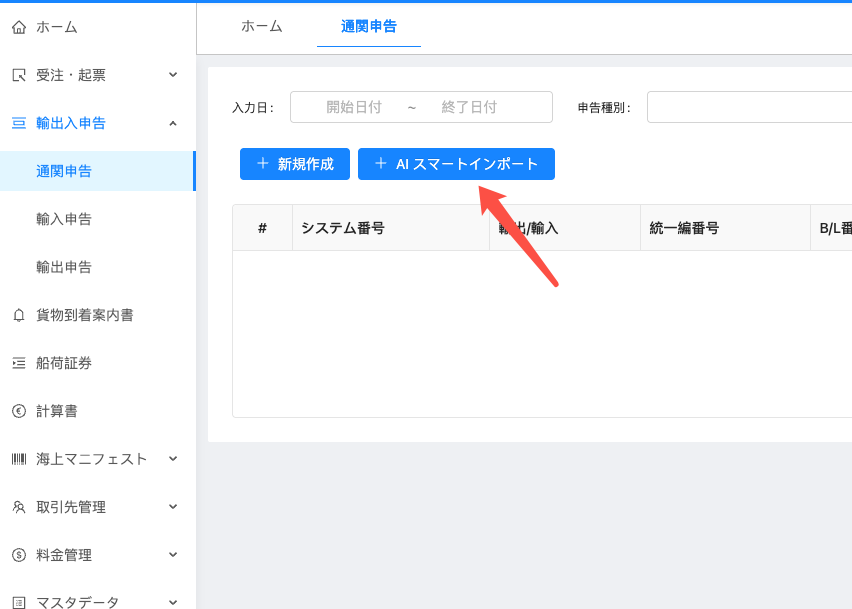This screenshot has width=852, height=609.
Task: Expand the 料金管理 chevron
Action: [173, 555]
